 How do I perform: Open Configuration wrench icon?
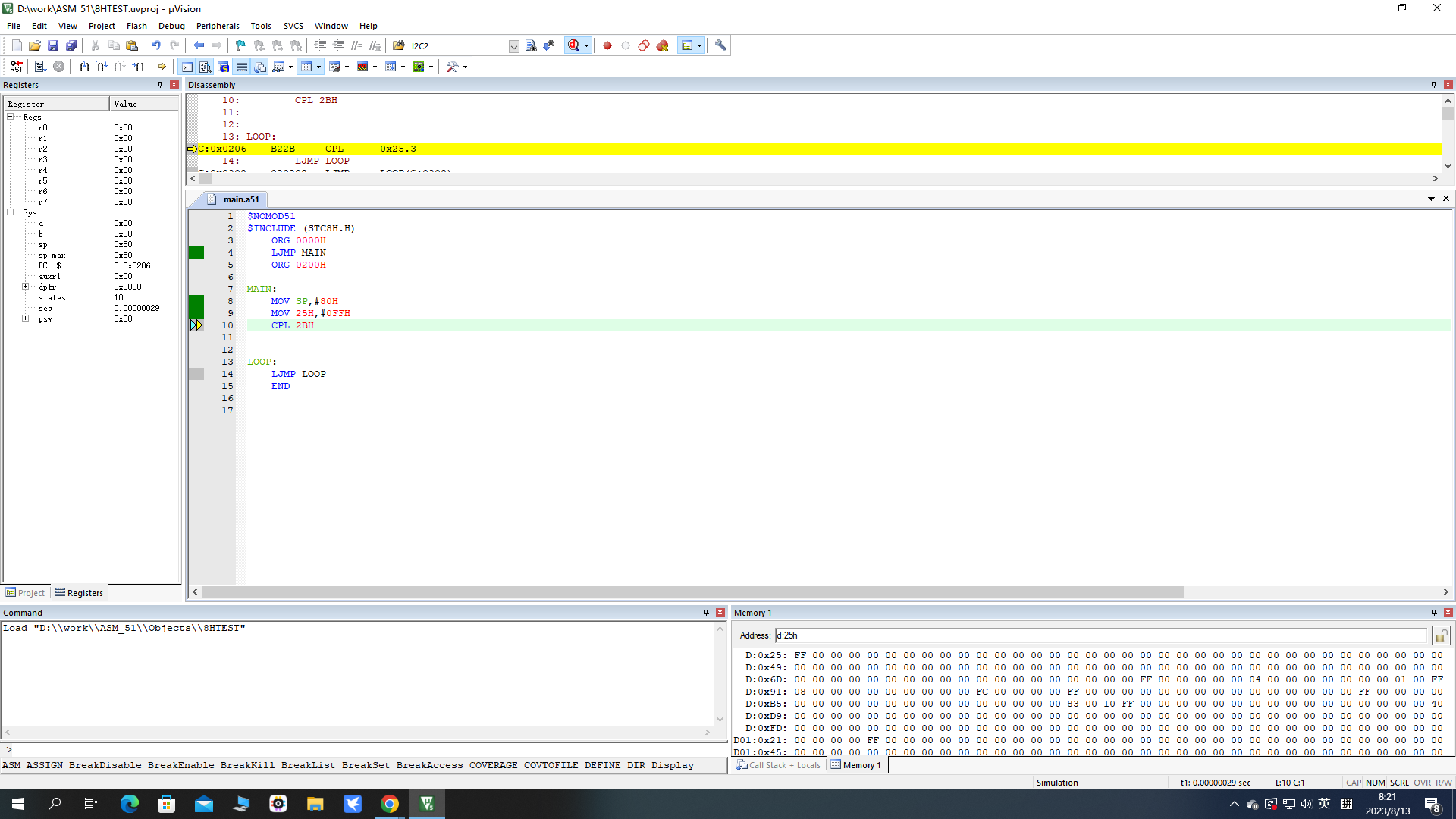coord(720,45)
